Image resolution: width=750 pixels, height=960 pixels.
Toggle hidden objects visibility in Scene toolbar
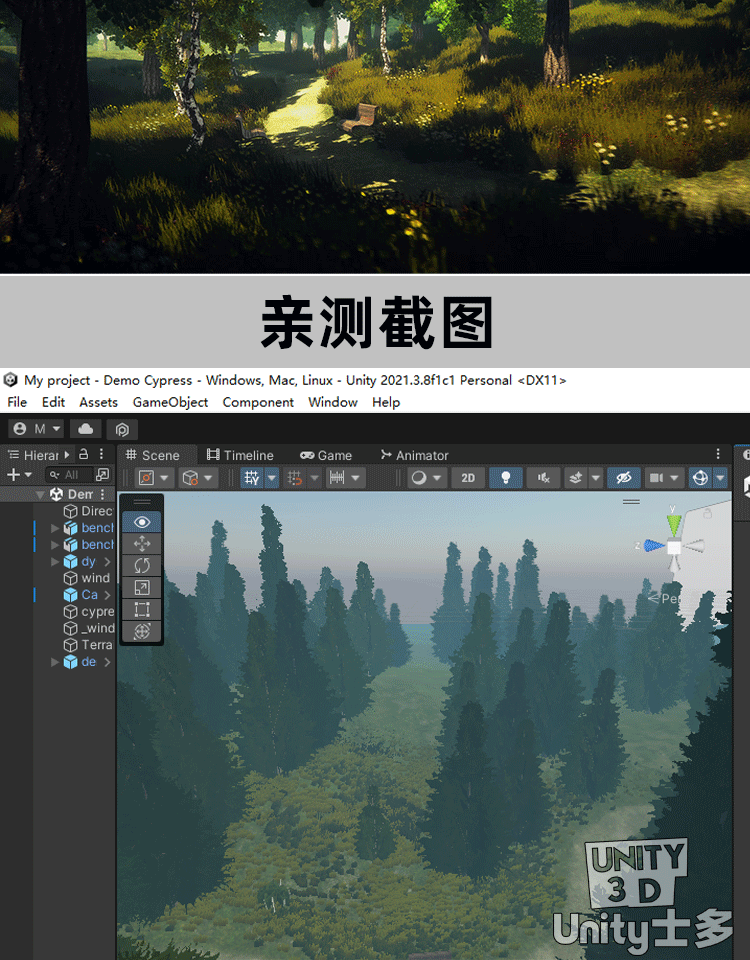(624, 478)
